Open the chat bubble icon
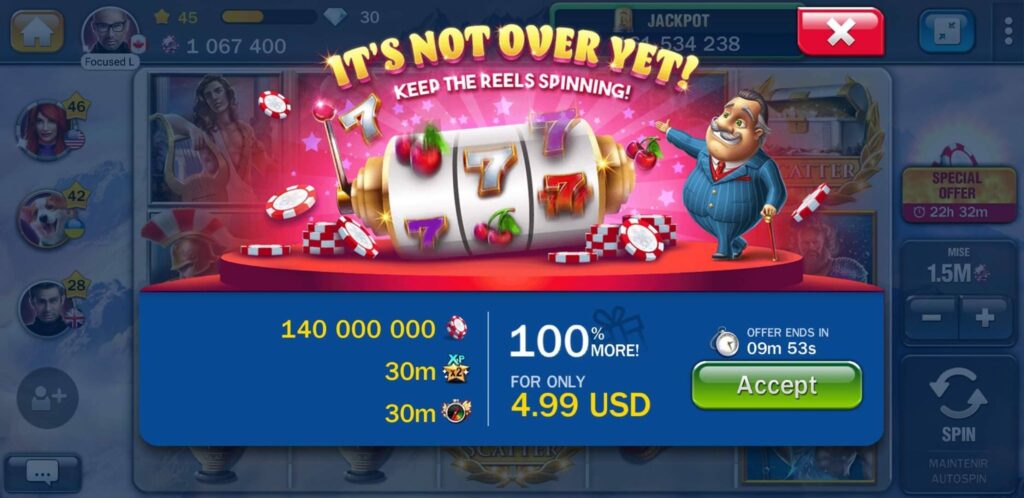Screen dimensions: 1024x498 click(x=42, y=471)
